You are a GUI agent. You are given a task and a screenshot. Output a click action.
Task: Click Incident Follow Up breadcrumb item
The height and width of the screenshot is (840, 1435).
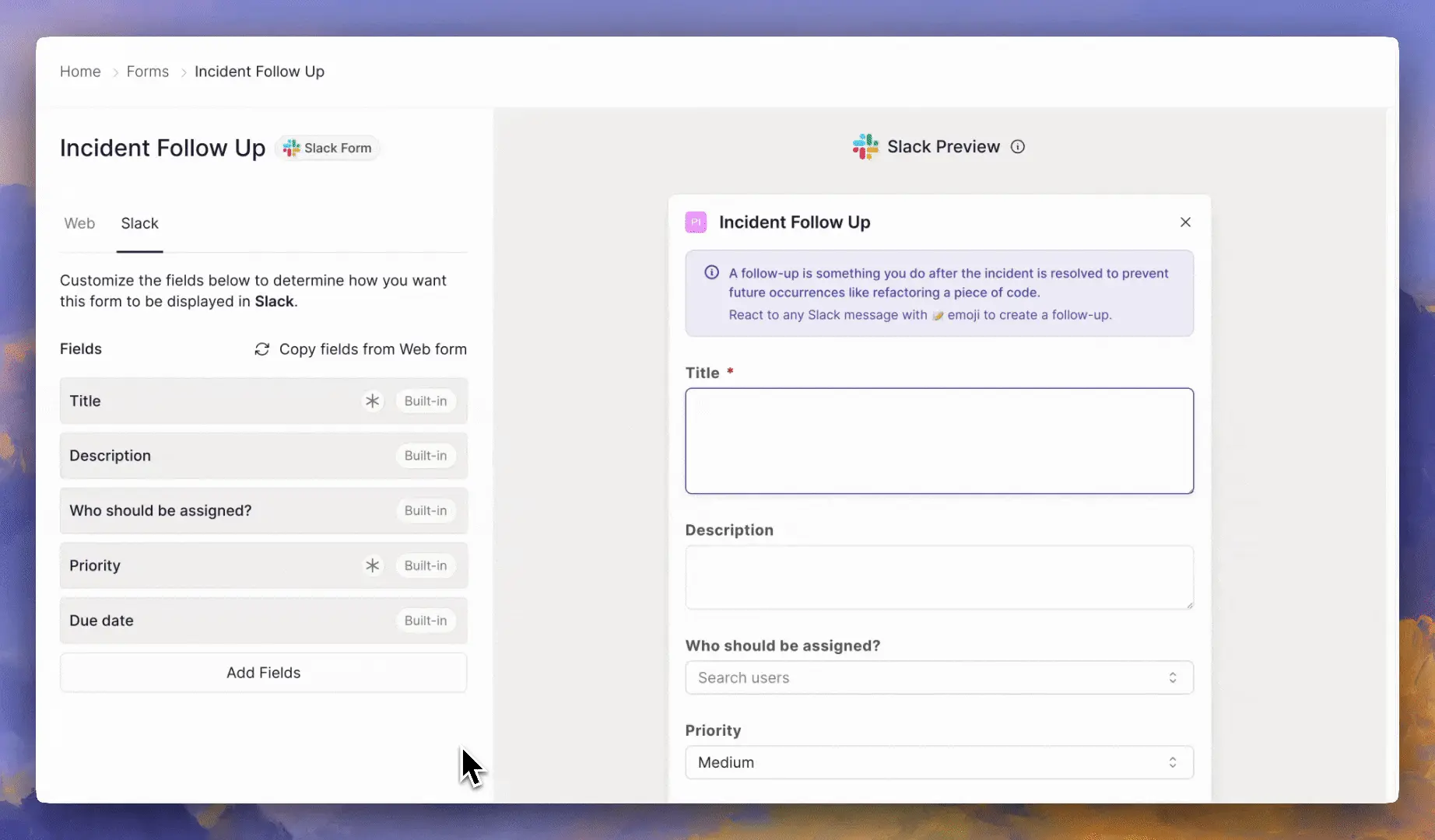[259, 72]
